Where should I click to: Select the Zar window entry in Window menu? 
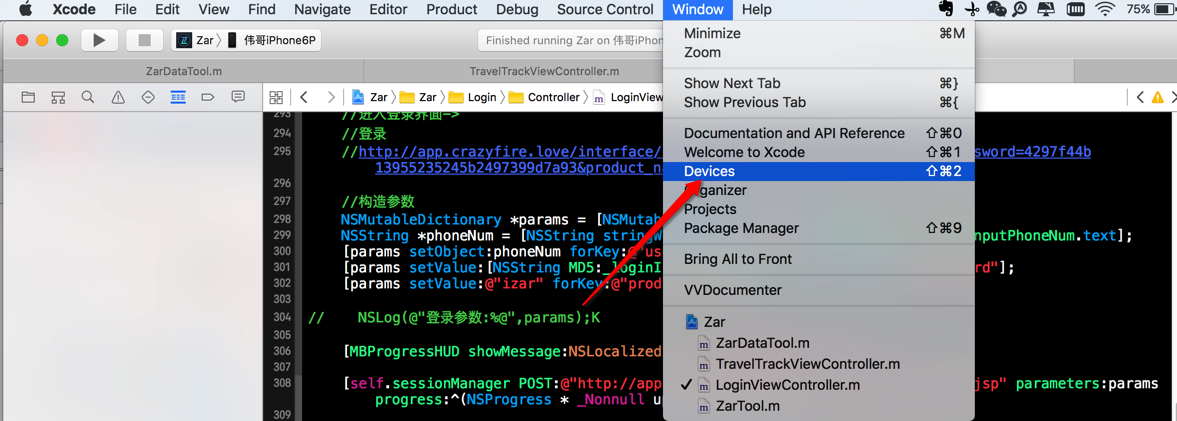tap(819, 322)
